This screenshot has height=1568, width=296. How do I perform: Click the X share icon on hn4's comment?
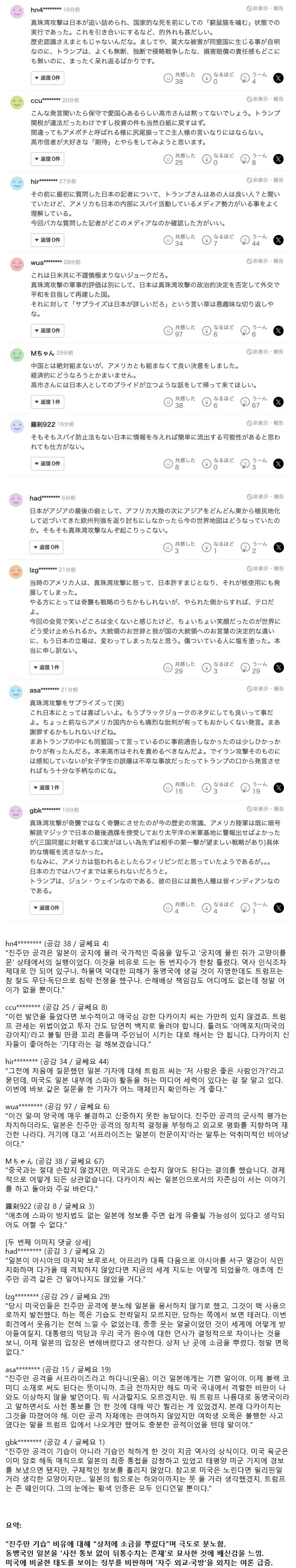click(278, 78)
